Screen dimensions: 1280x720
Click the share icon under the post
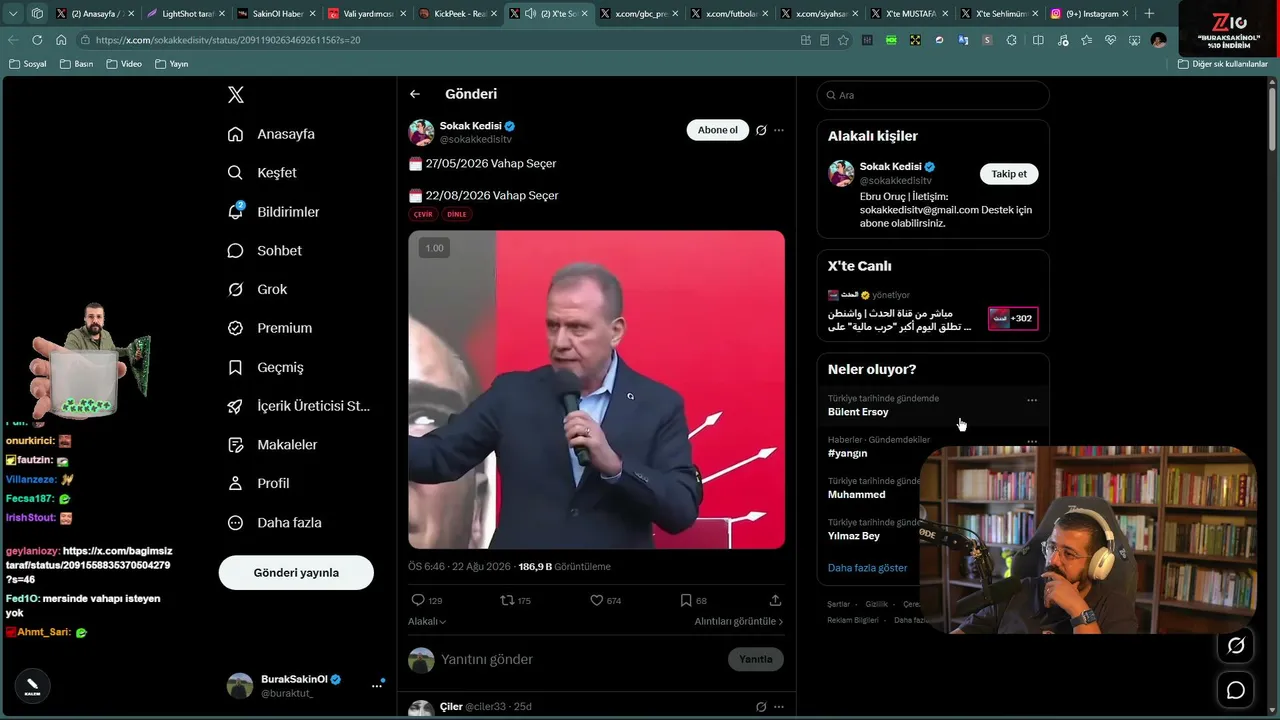[x=775, y=600]
